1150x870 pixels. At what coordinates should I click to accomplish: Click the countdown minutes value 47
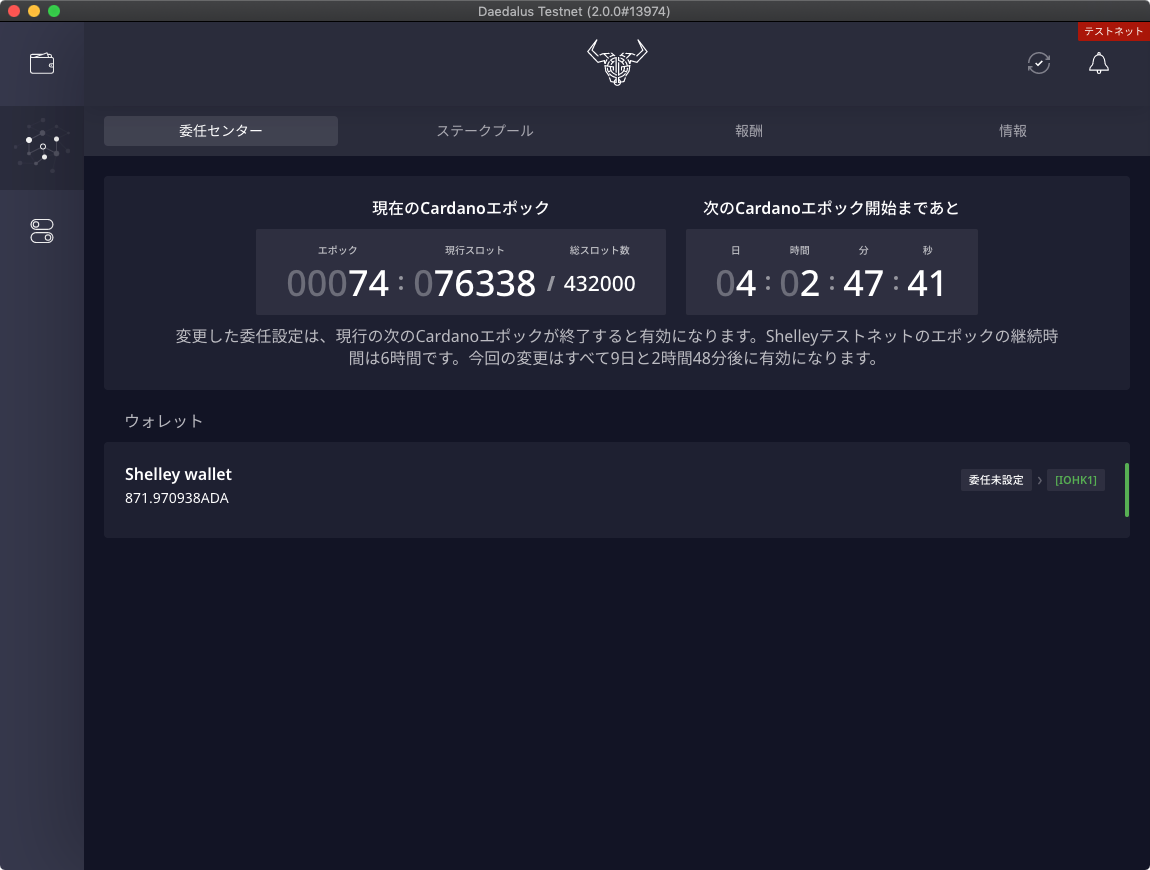coord(863,283)
